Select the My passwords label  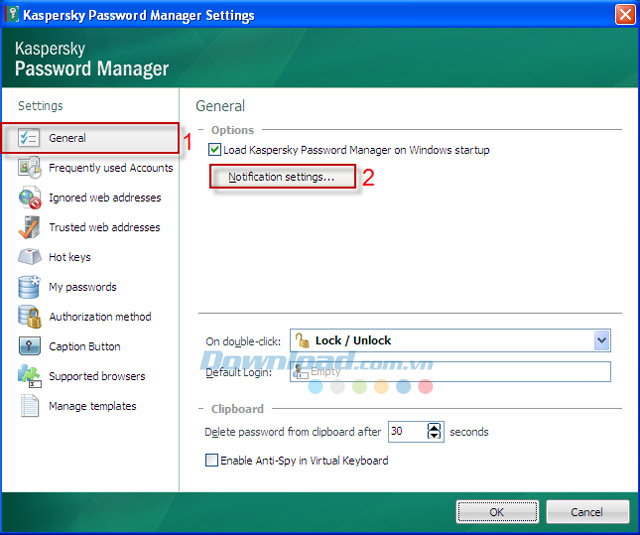pos(82,287)
